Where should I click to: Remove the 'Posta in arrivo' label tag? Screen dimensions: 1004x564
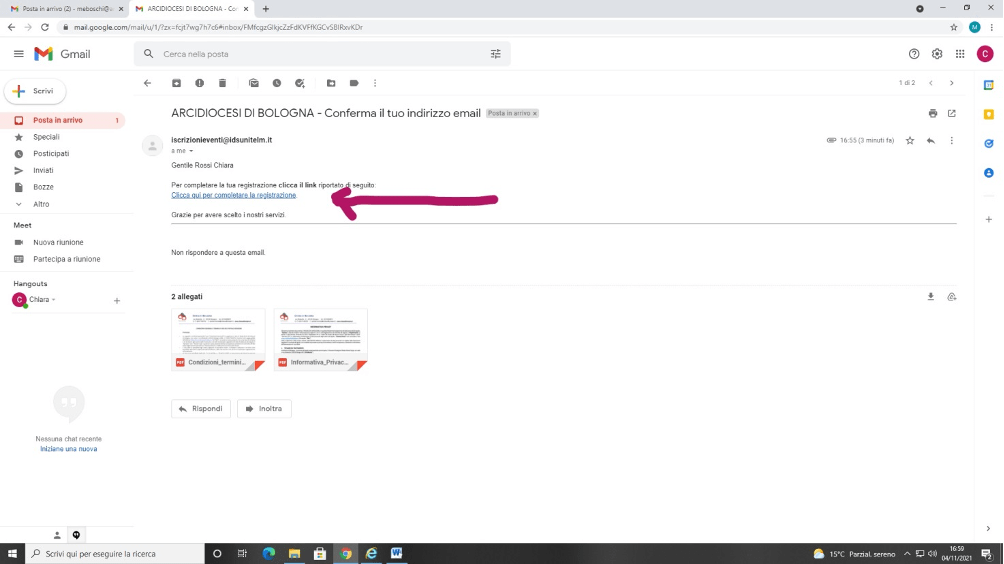tap(535, 114)
